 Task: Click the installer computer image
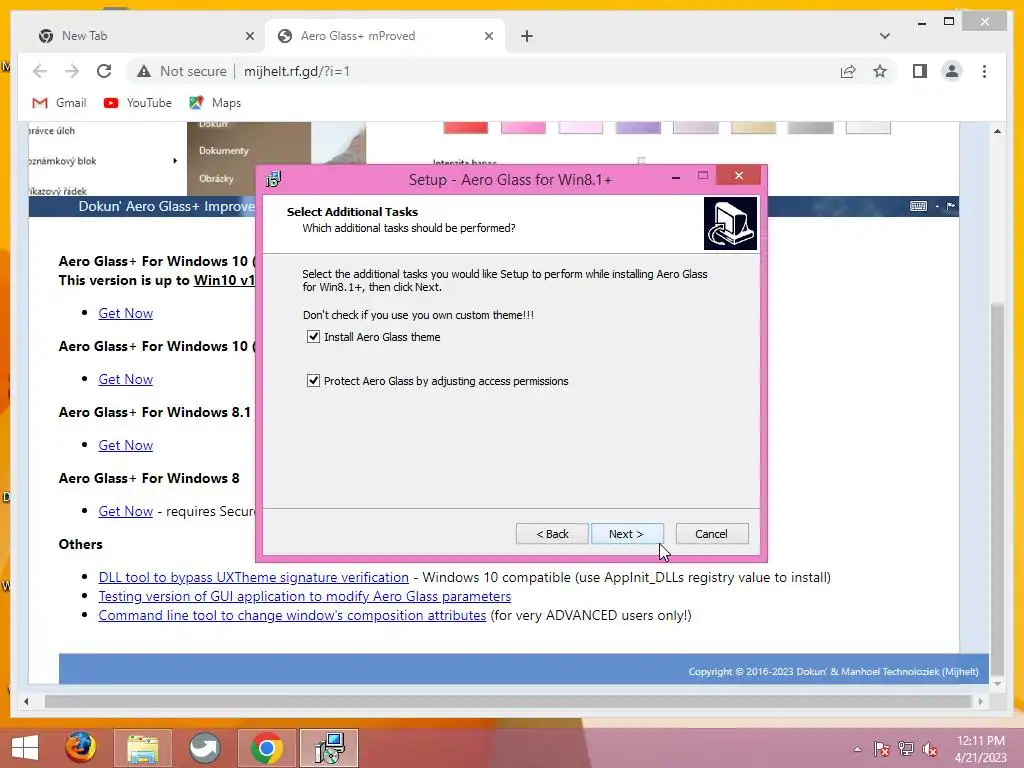[x=730, y=223]
